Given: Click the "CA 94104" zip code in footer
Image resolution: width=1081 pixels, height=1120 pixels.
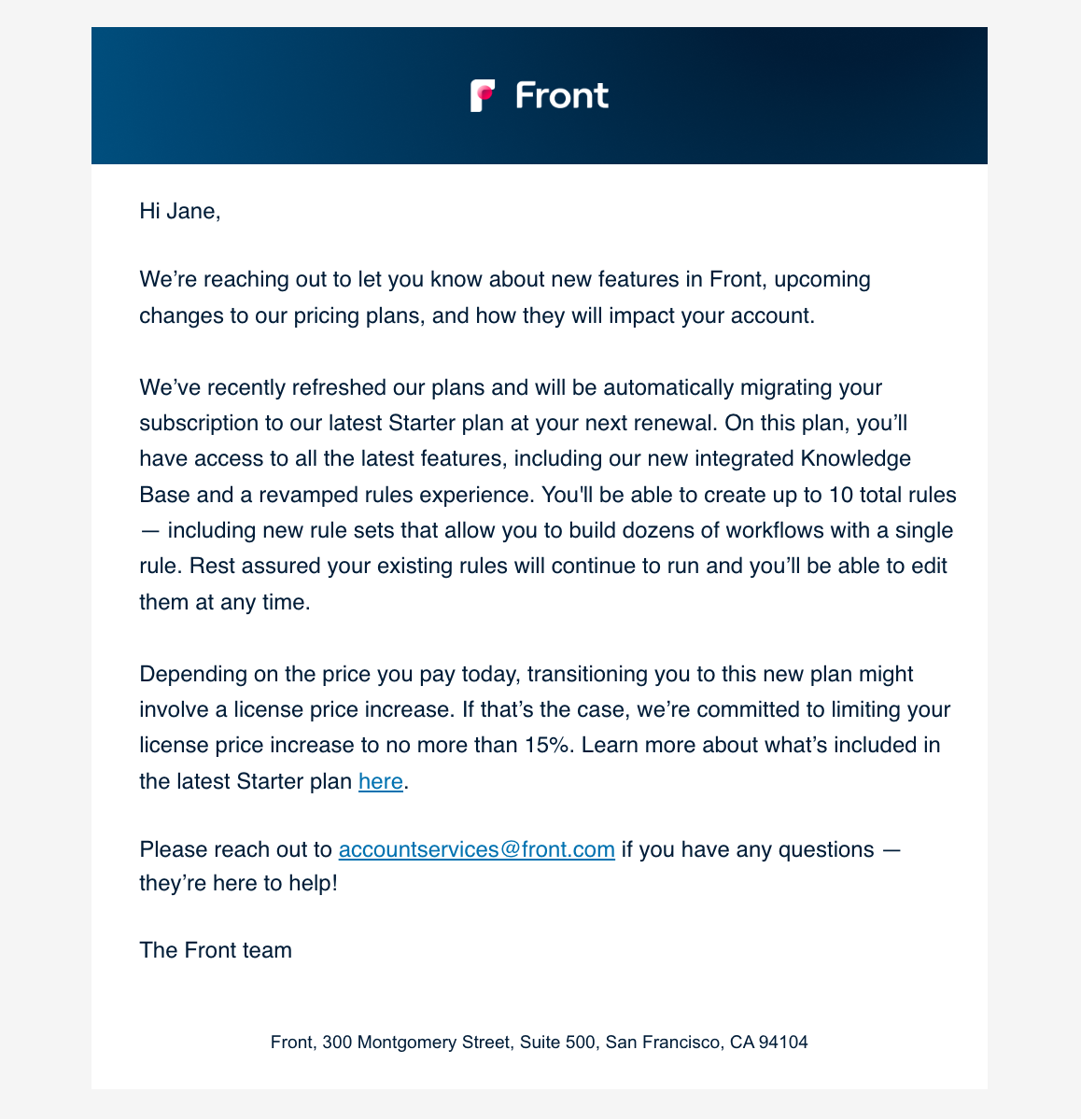Looking at the screenshot, I should (769, 1043).
